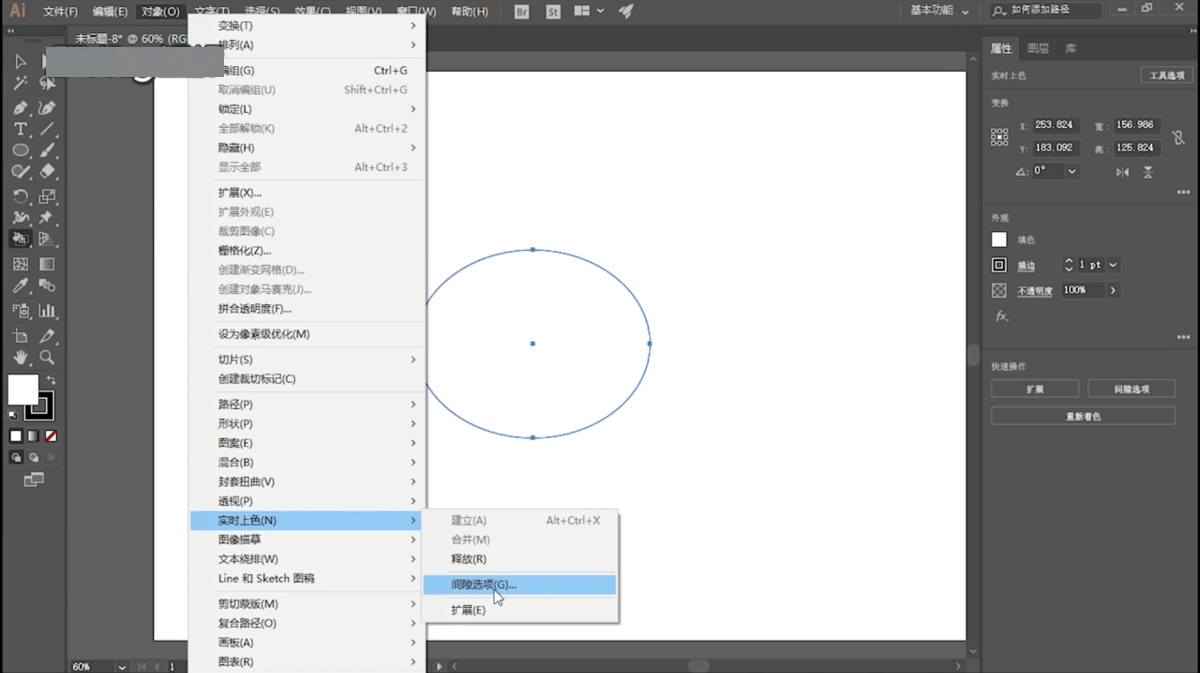Select the Eraser tool
This screenshot has width=1200, height=673.
coord(47,172)
